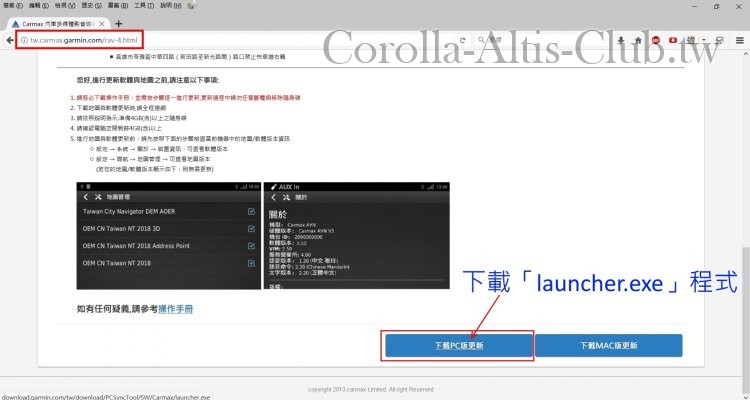
Task: Click the 下載MAC版更新 button
Action: (x=609, y=345)
